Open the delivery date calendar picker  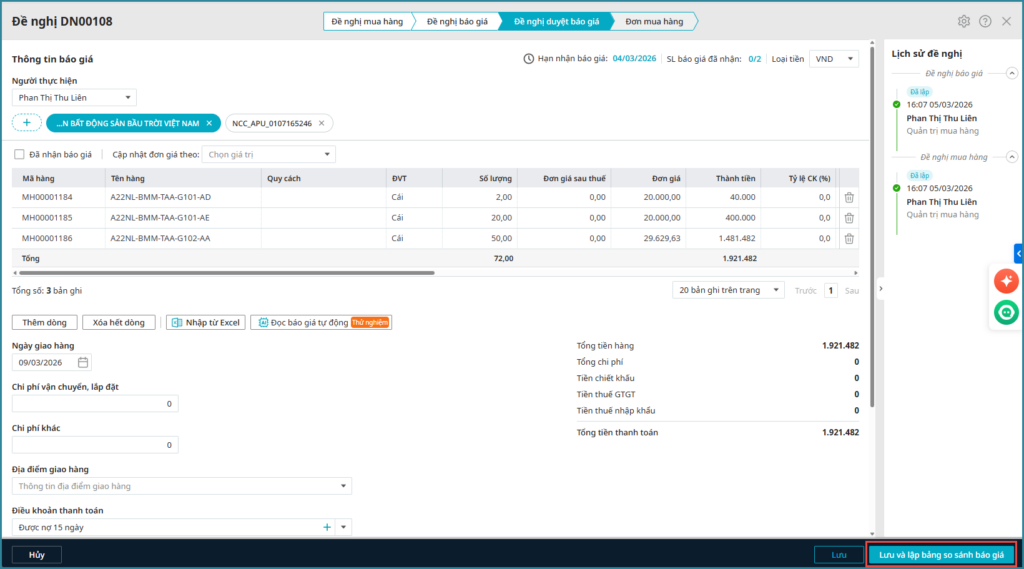point(83,363)
